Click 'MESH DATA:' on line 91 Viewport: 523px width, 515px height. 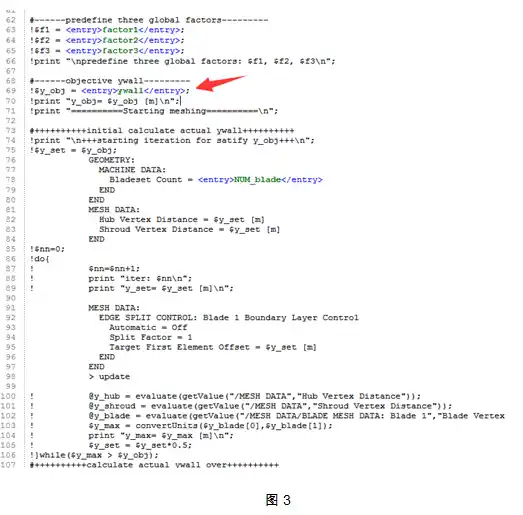click(114, 308)
